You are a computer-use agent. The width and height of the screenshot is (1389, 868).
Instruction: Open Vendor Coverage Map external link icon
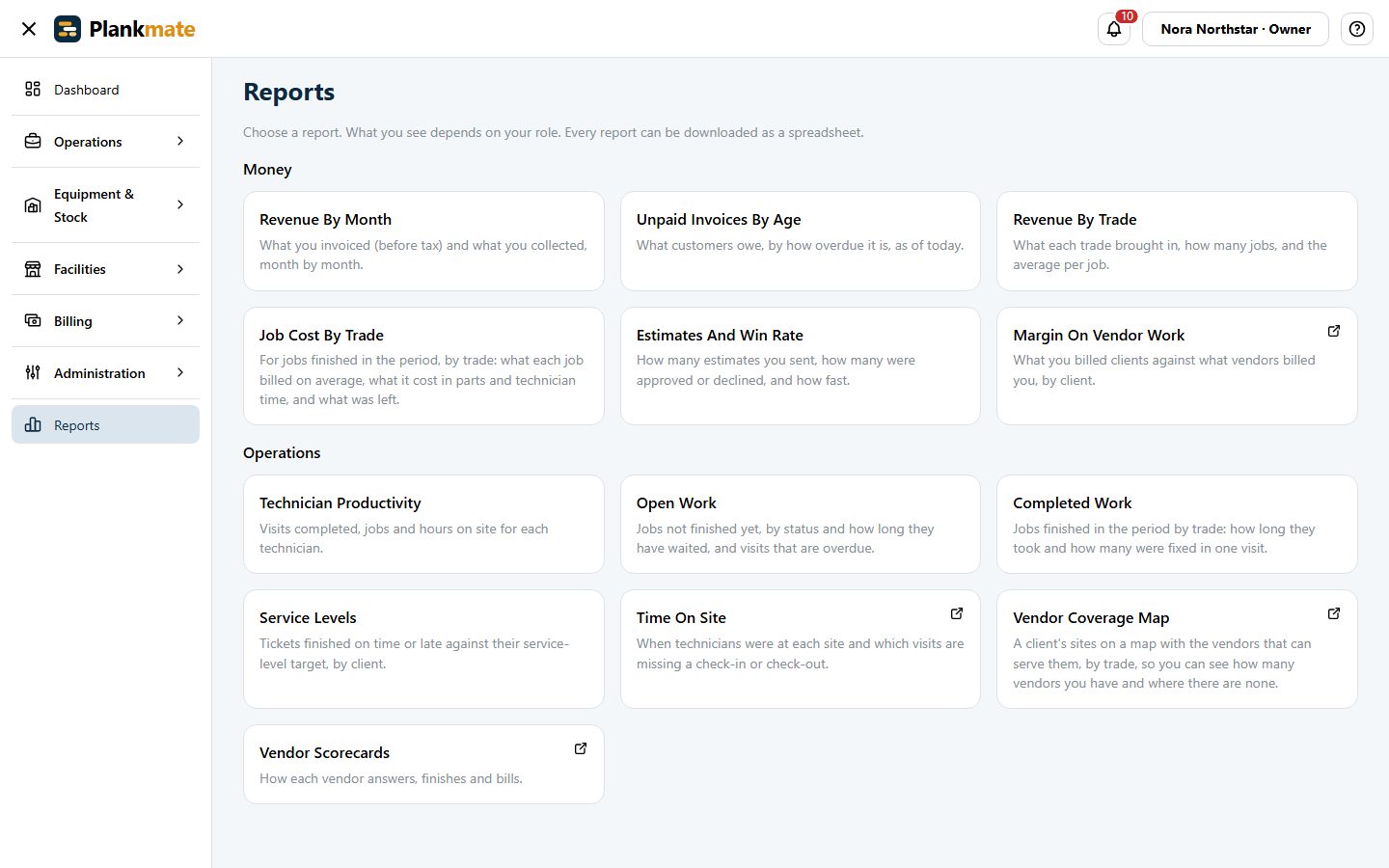pos(1334,613)
